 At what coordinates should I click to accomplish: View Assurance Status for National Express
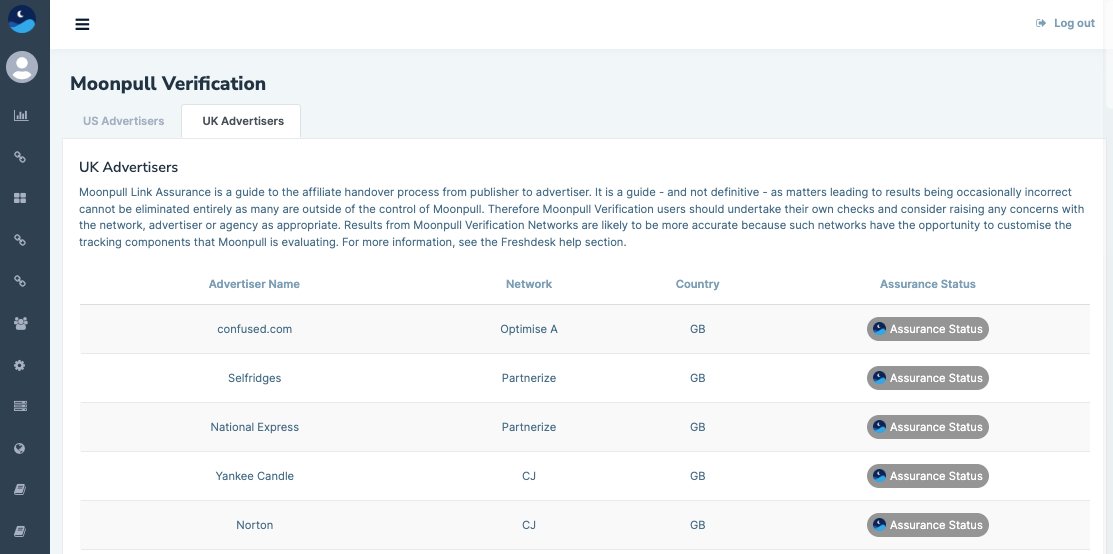click(x=927, y=427)
